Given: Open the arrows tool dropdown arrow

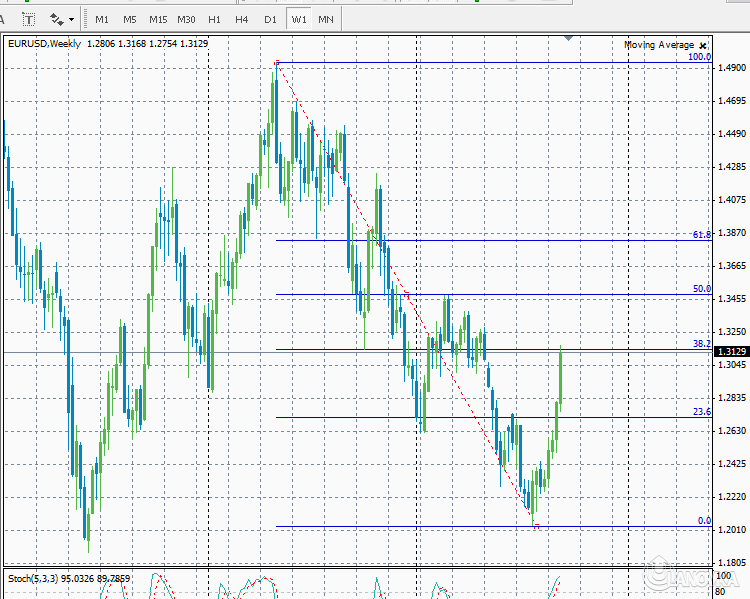Looking at the screenshot, I should point(72,19).
